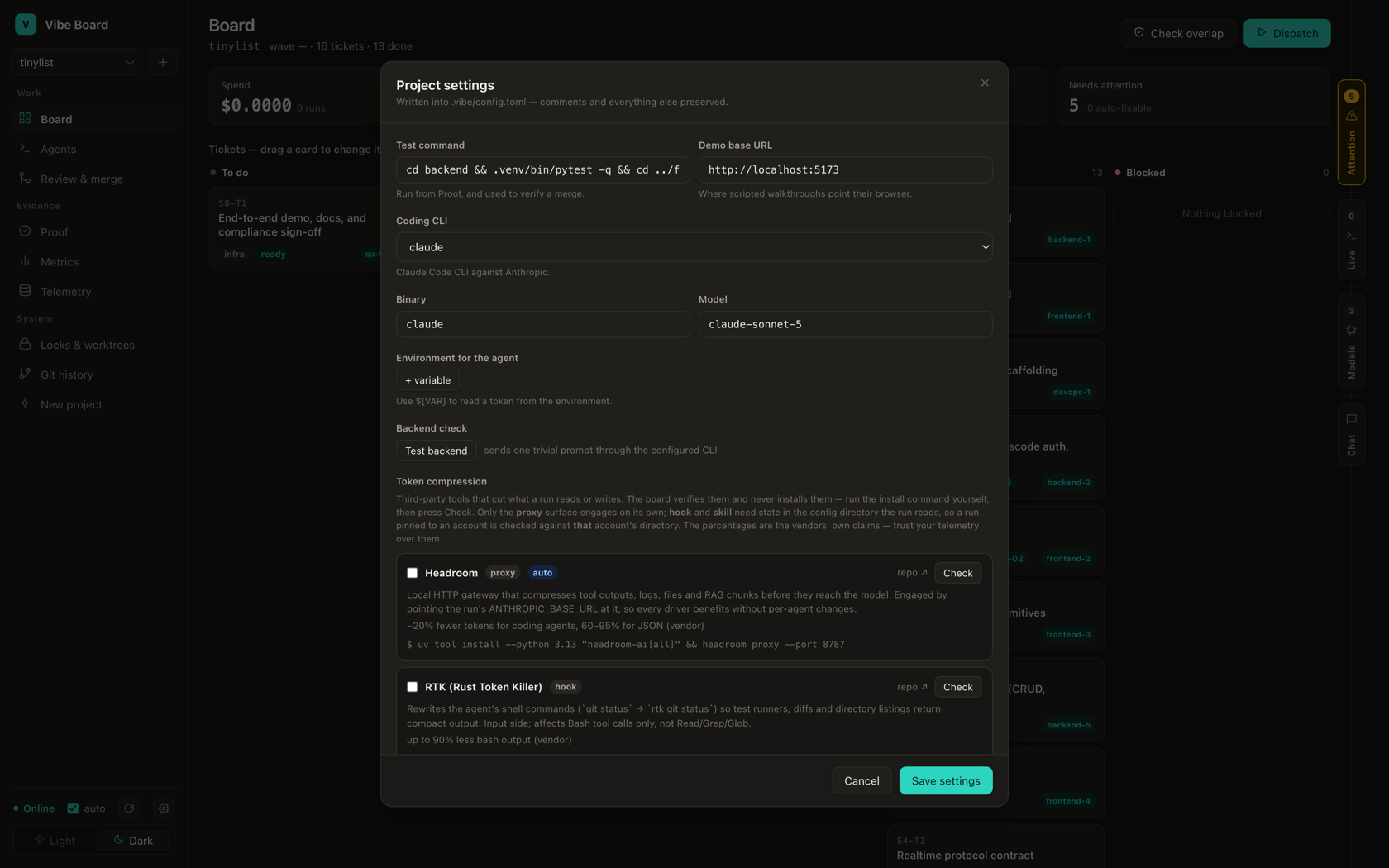Click the Spend $0.0000 card

[294, 97]
